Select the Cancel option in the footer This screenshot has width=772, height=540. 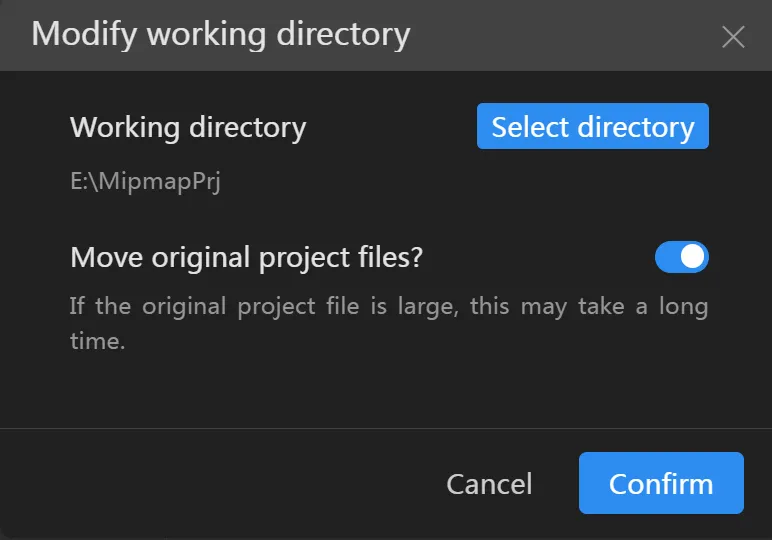pos(489,484)
